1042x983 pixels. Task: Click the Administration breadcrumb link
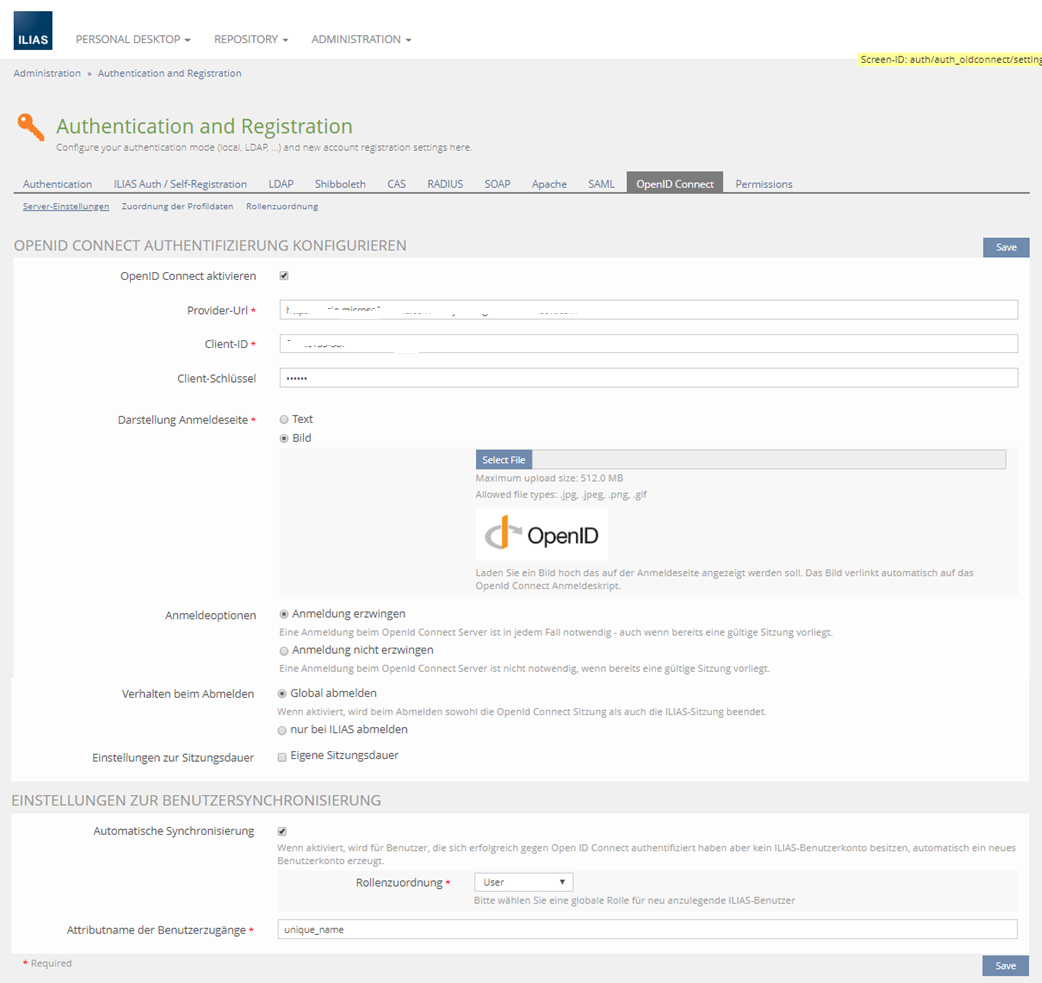point(47,73)
